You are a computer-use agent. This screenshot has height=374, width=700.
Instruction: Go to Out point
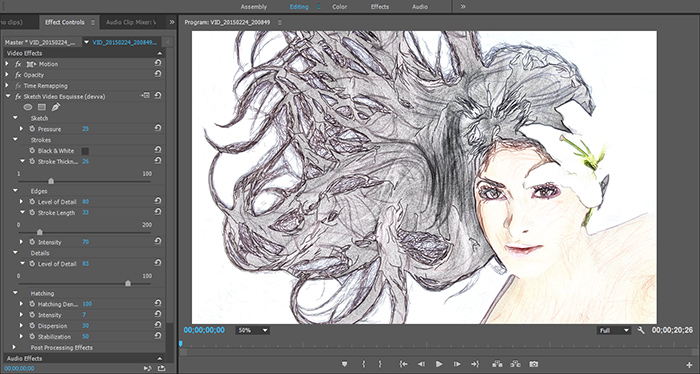(x=475, y=364)
